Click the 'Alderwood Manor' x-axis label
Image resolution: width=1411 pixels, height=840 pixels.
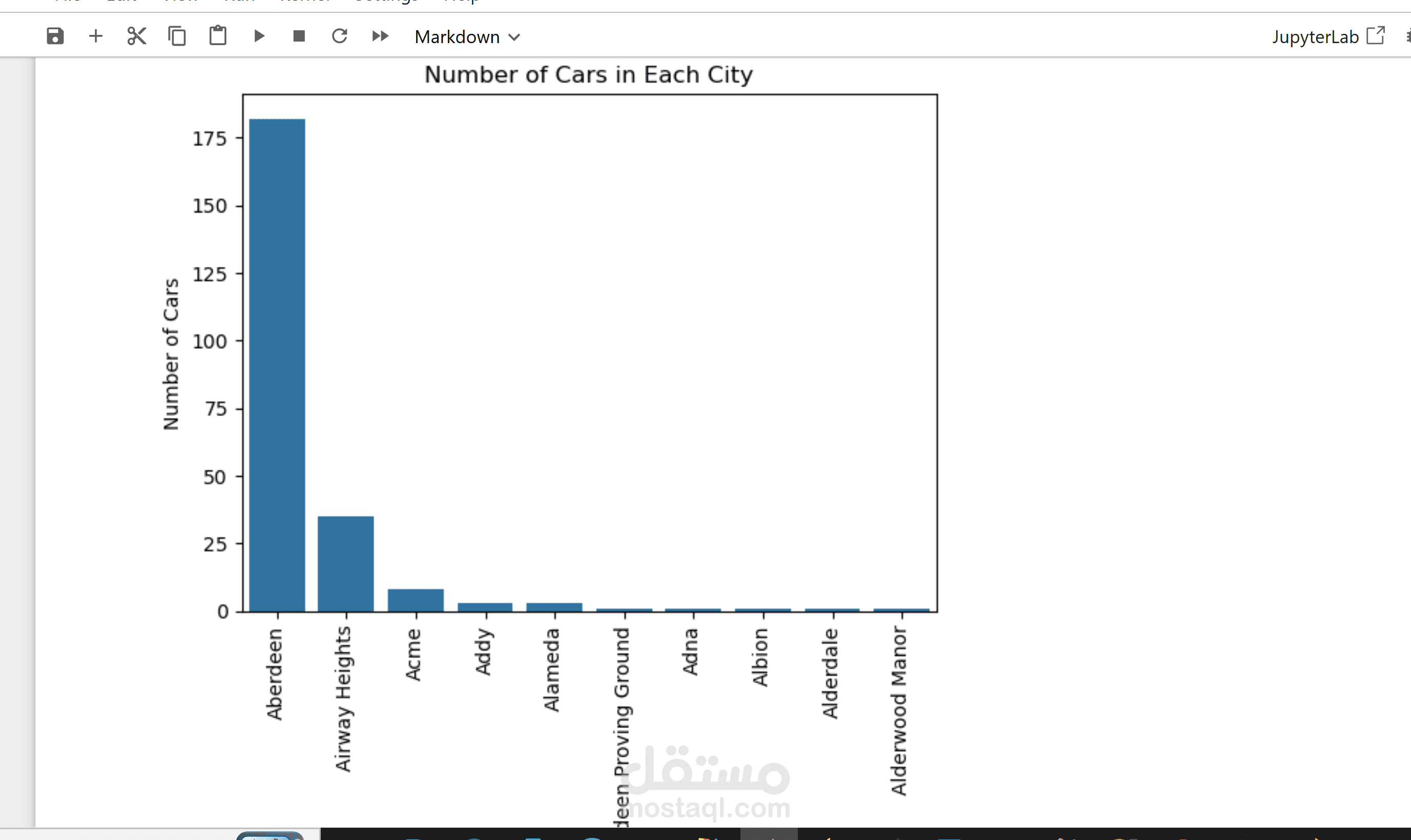pos(899,710)
